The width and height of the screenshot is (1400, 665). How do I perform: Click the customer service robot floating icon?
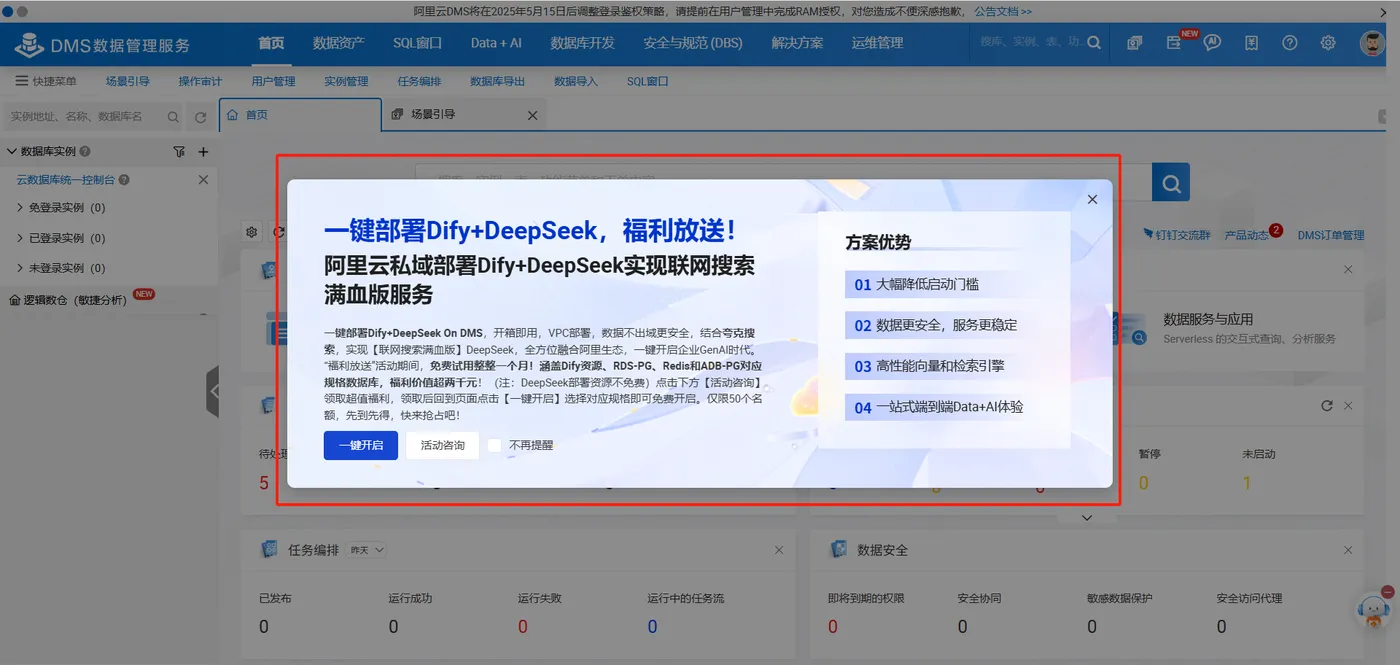coord(1375,610)
